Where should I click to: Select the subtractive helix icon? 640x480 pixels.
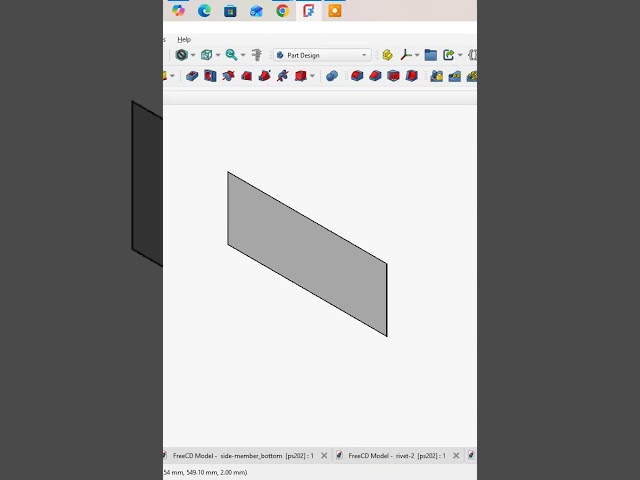(x=282, y=76)
